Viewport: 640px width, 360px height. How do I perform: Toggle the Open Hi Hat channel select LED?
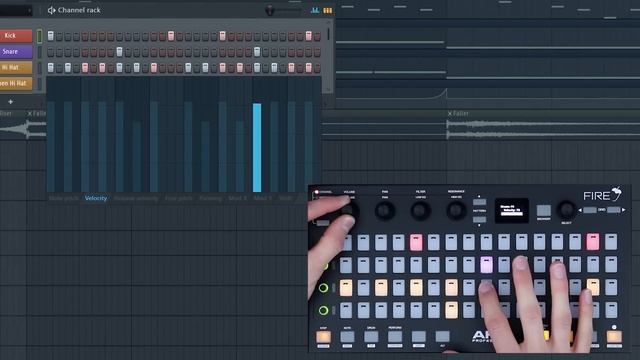pos(40,83)
